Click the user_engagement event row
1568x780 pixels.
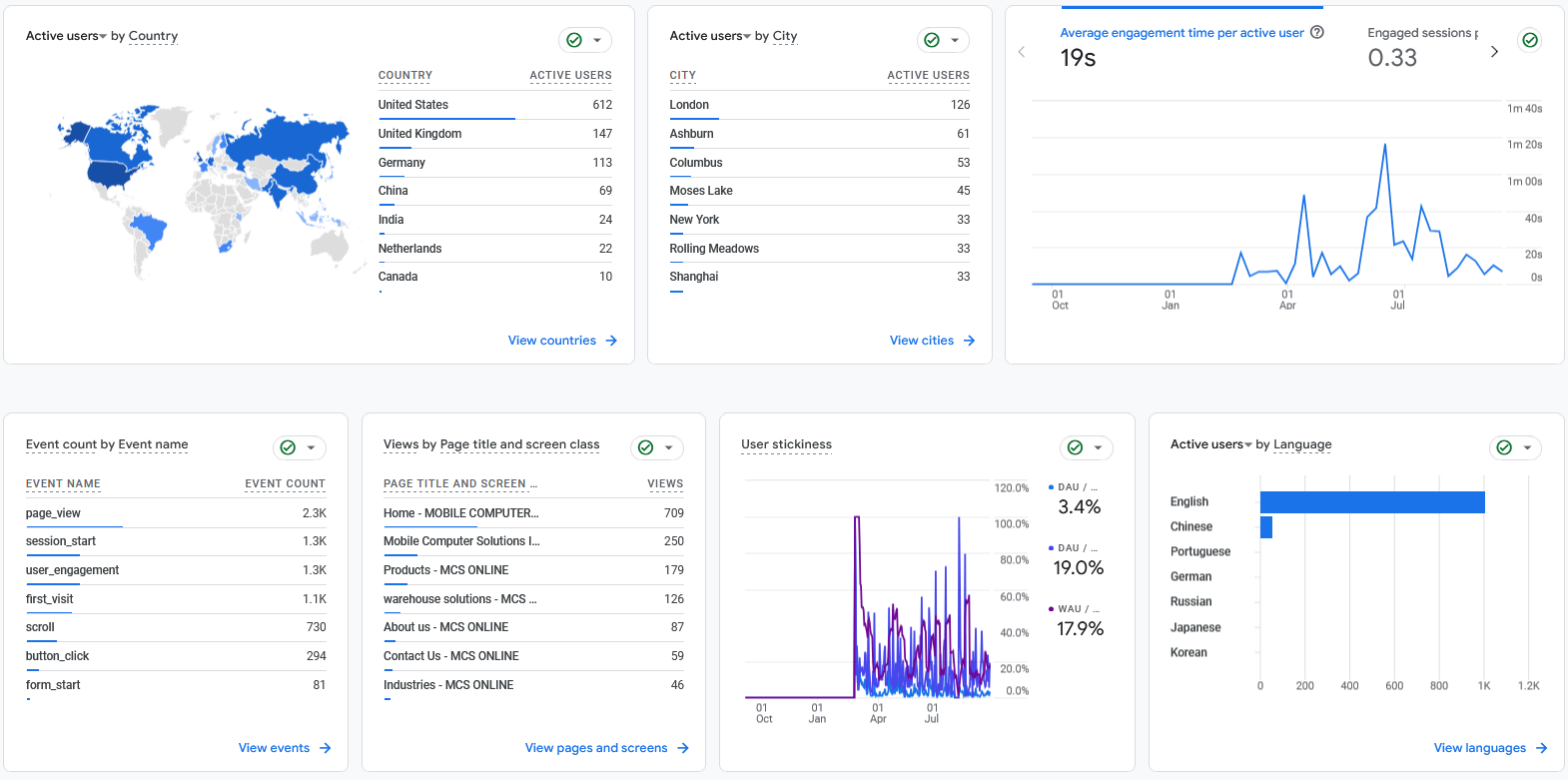176,570
